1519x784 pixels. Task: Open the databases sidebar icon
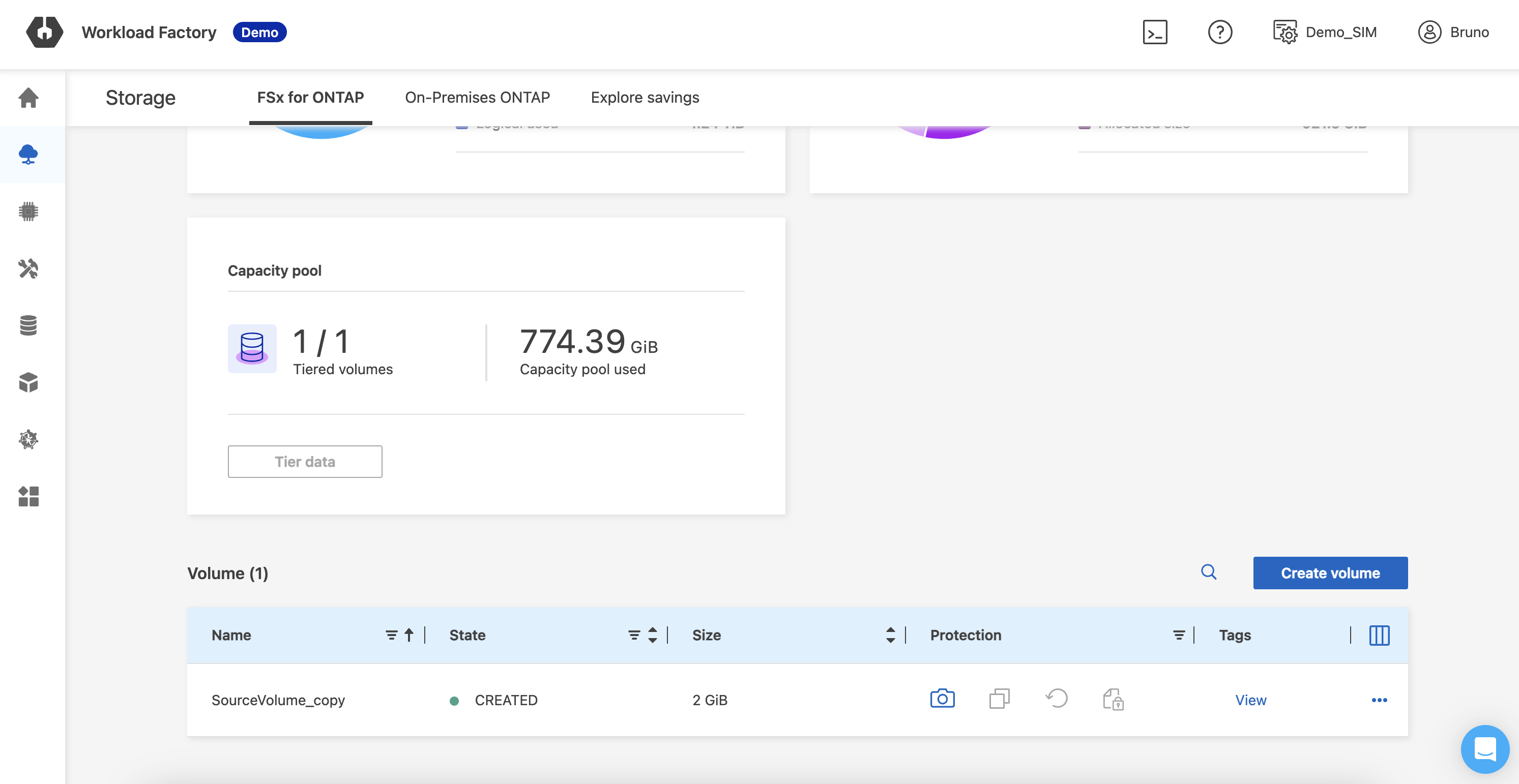[28, 325]
